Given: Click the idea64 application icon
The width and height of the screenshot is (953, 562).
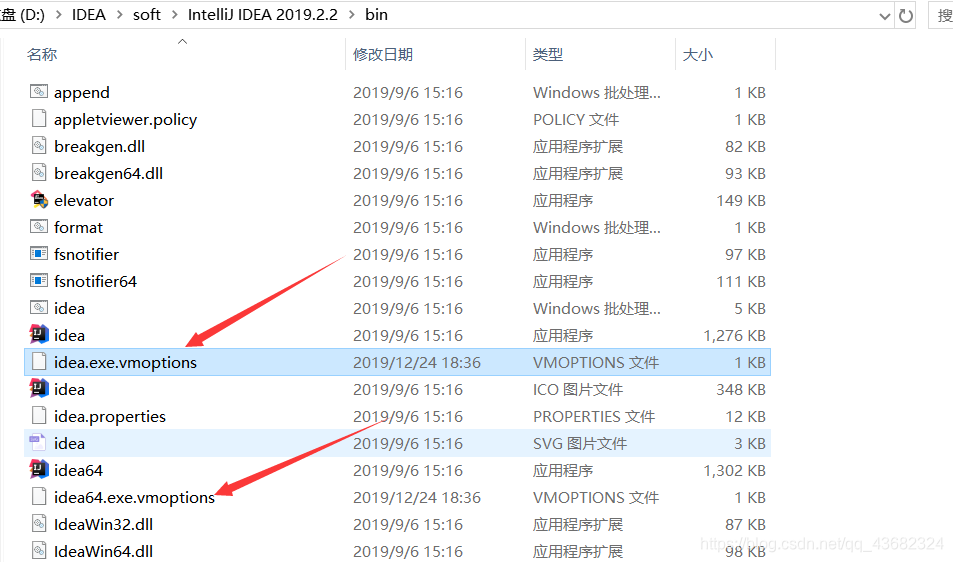Looking at the screenshot, I should pos(39,470).
